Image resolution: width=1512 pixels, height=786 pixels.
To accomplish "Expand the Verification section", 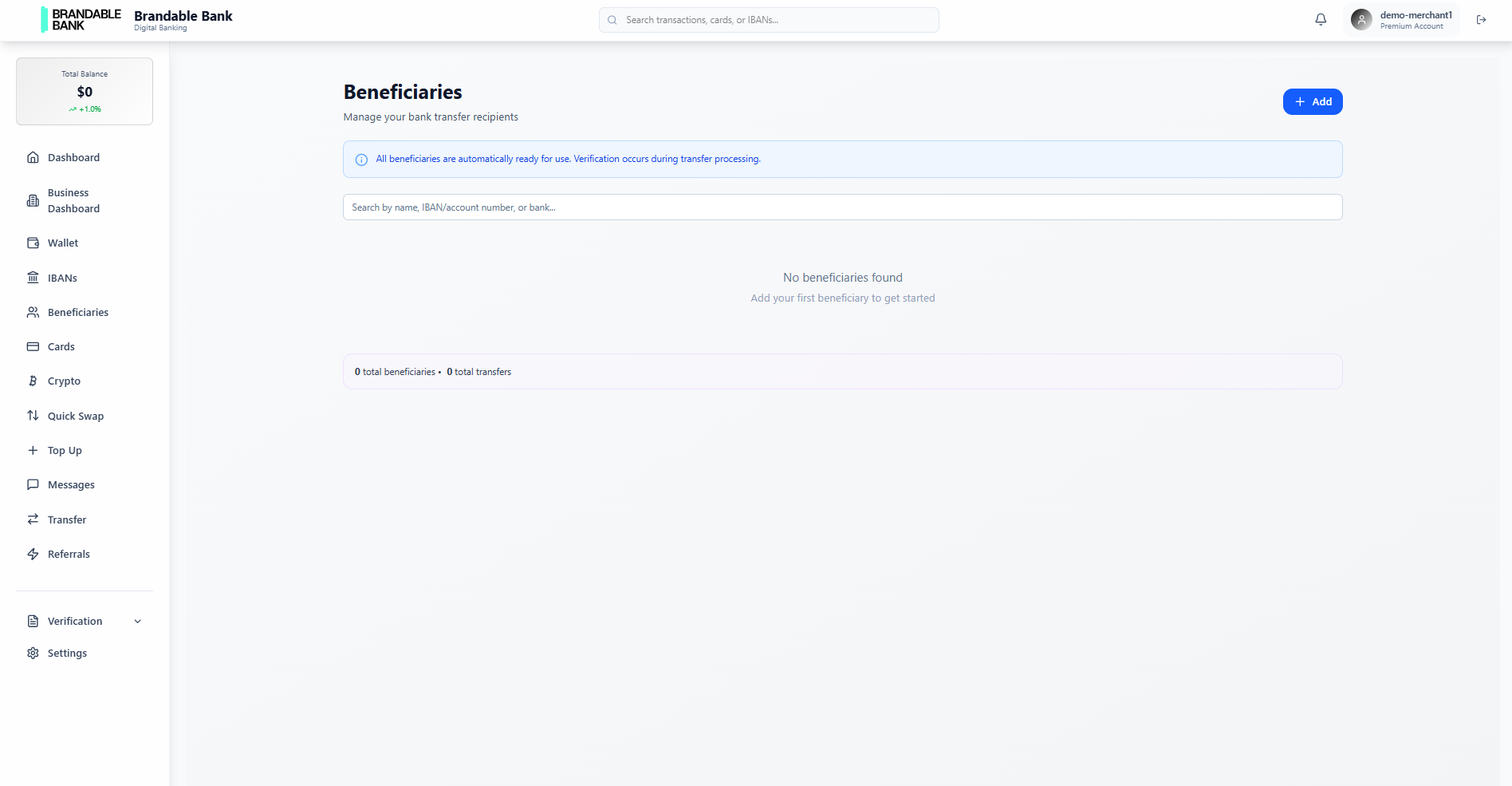I will pos(83,621).
